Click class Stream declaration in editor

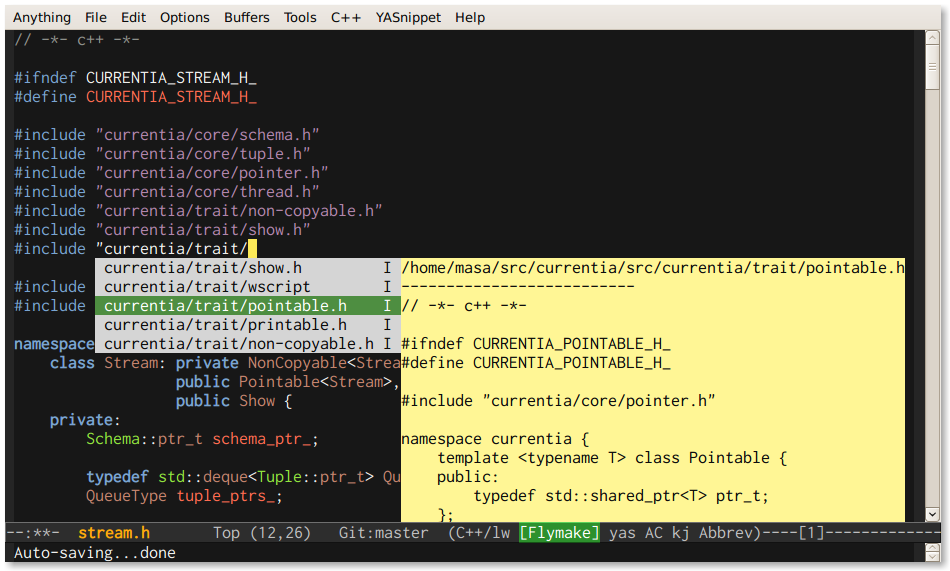click(225, 363)
